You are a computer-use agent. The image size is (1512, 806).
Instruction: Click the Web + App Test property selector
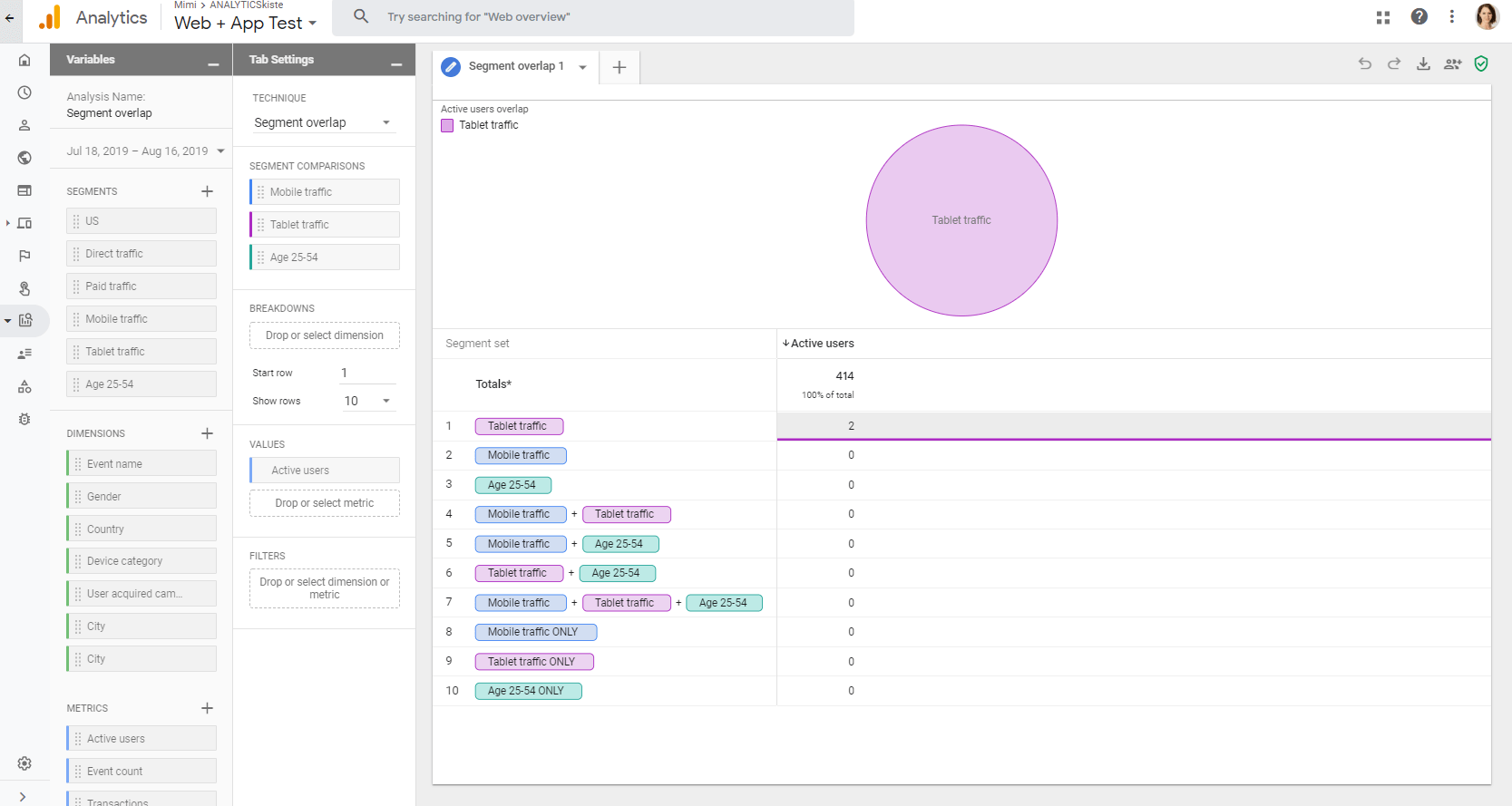[x=245, y=24]
